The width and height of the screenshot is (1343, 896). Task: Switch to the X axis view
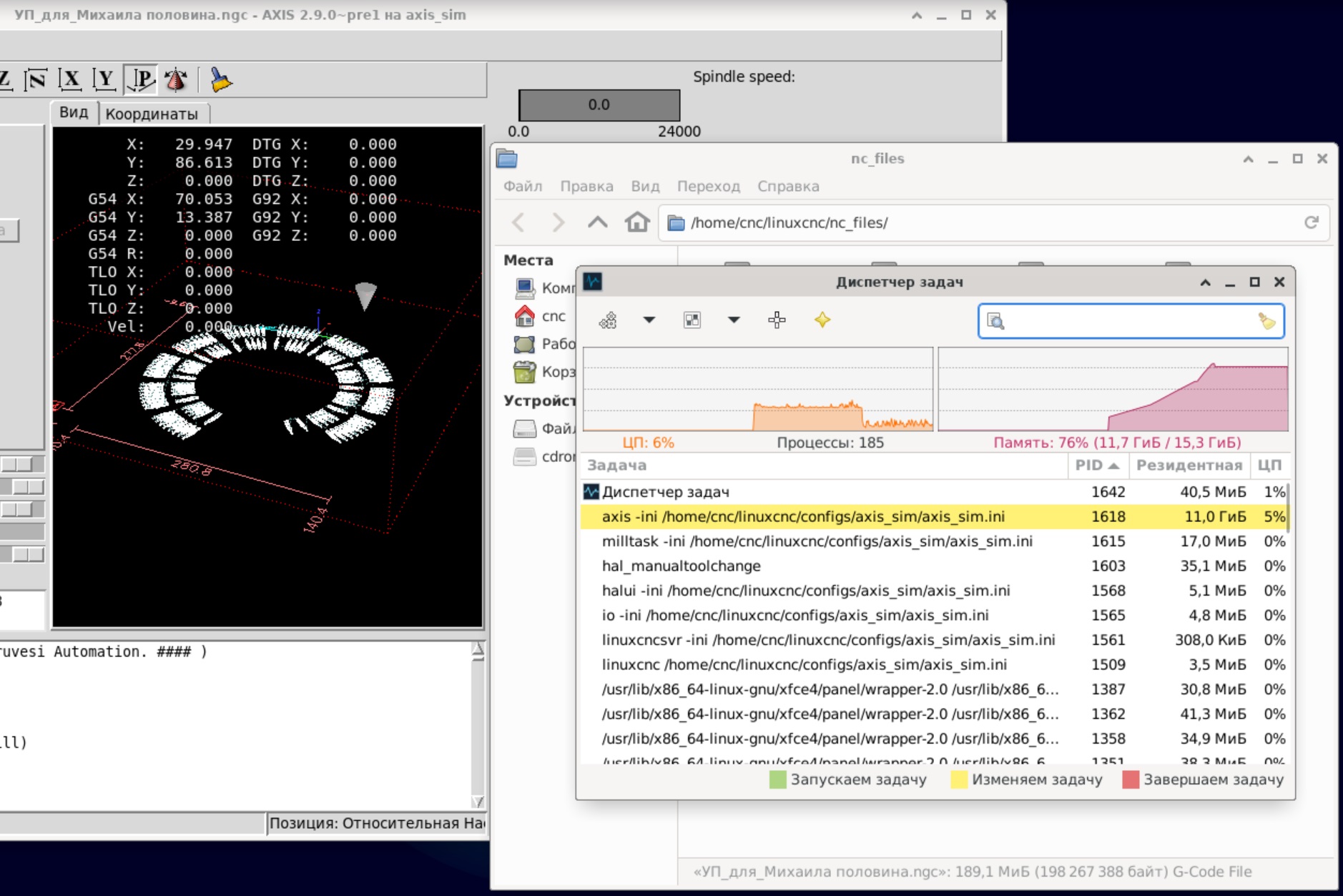pos(69,79)
